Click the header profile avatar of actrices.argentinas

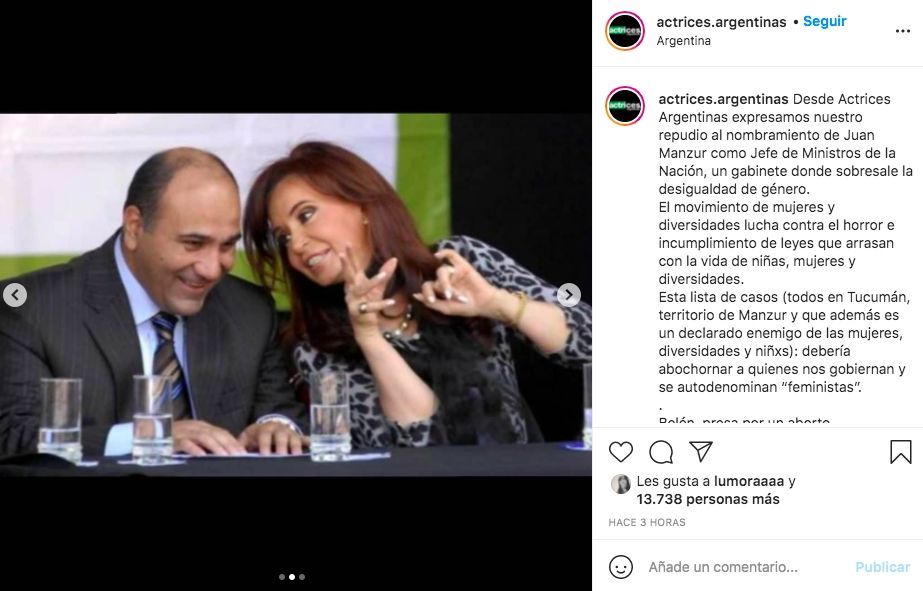(x=625, y=31)
